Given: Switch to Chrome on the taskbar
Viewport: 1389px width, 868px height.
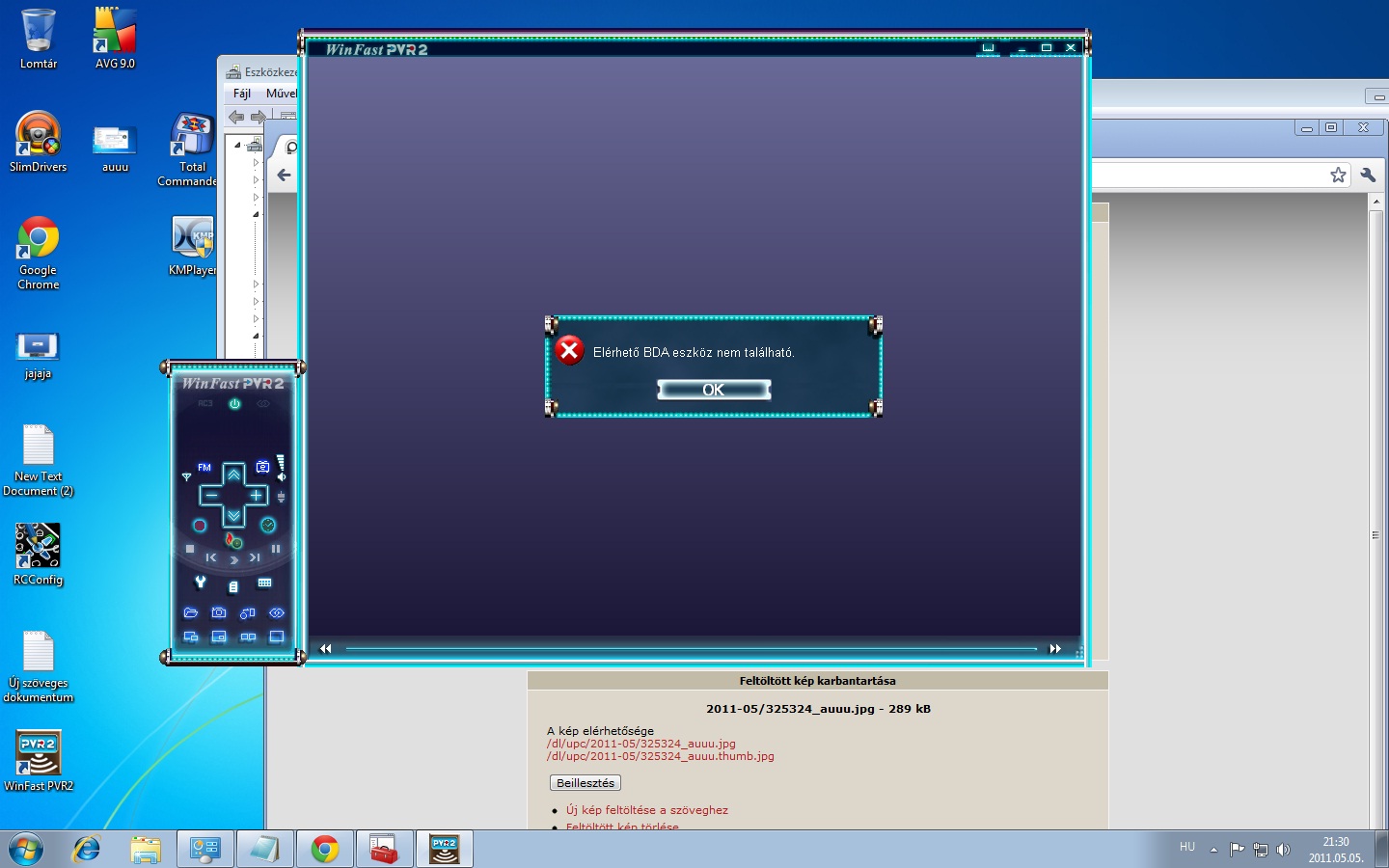Looking at the screenshot, I should click(325, 850).
